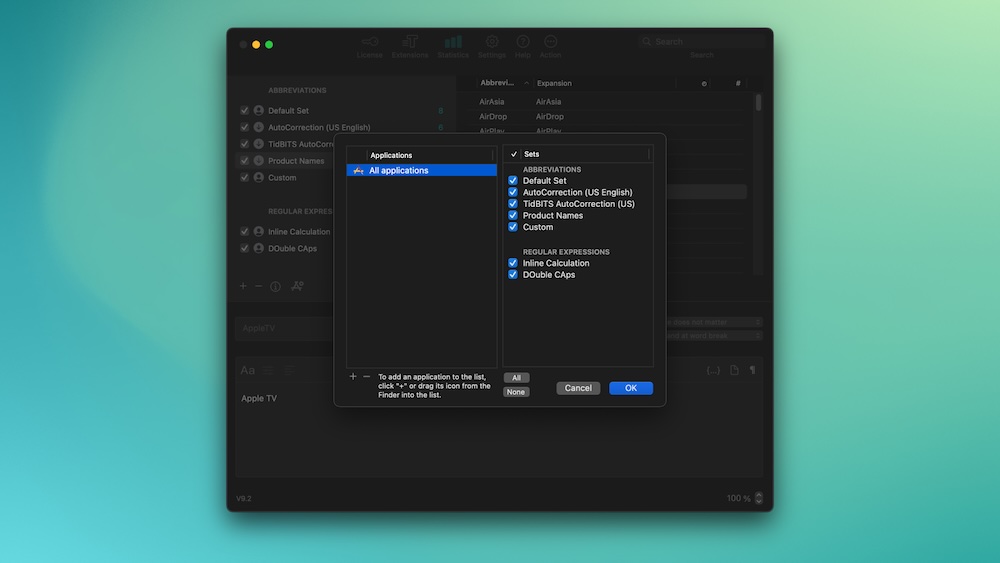The width and height of the screenshot is (1000, 563).
Task: Remove selected set with main window minus
Action: click(x=258, y=286)
